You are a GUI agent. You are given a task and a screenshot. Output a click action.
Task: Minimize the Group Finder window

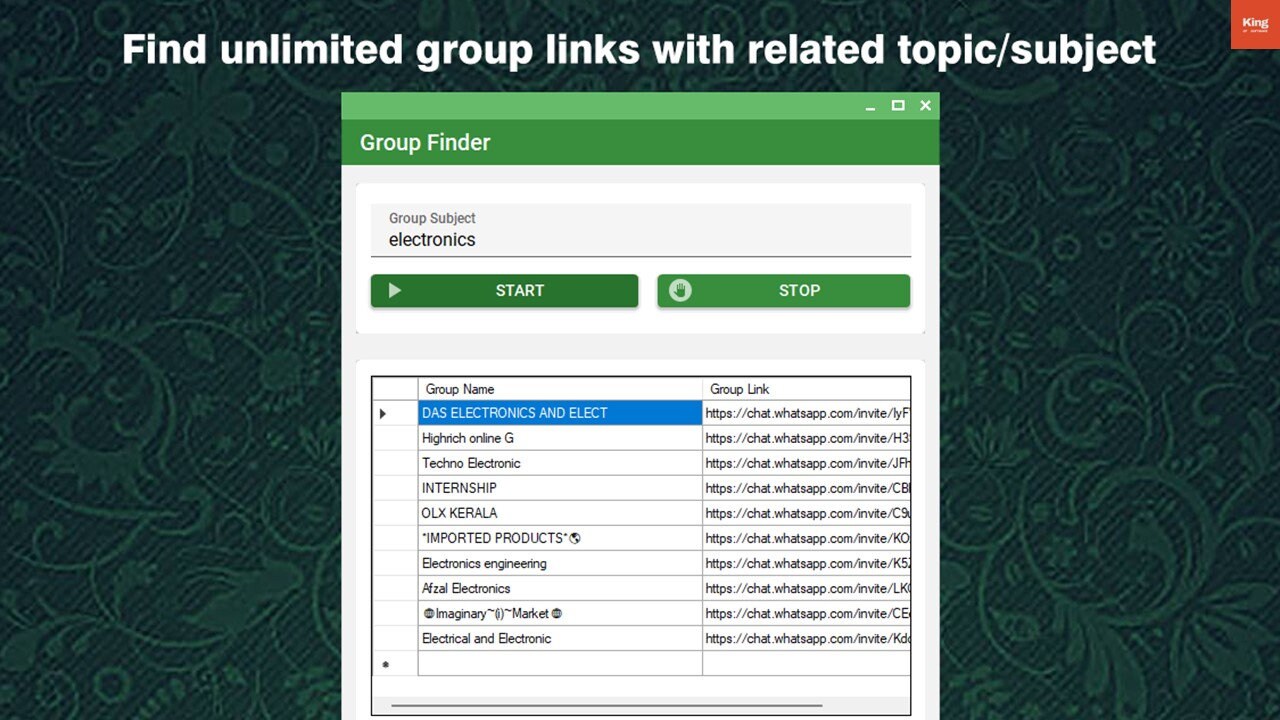tap(871, 106)
